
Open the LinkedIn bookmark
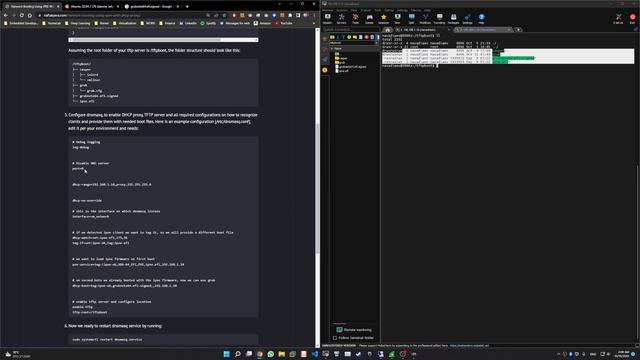point(188,23)
